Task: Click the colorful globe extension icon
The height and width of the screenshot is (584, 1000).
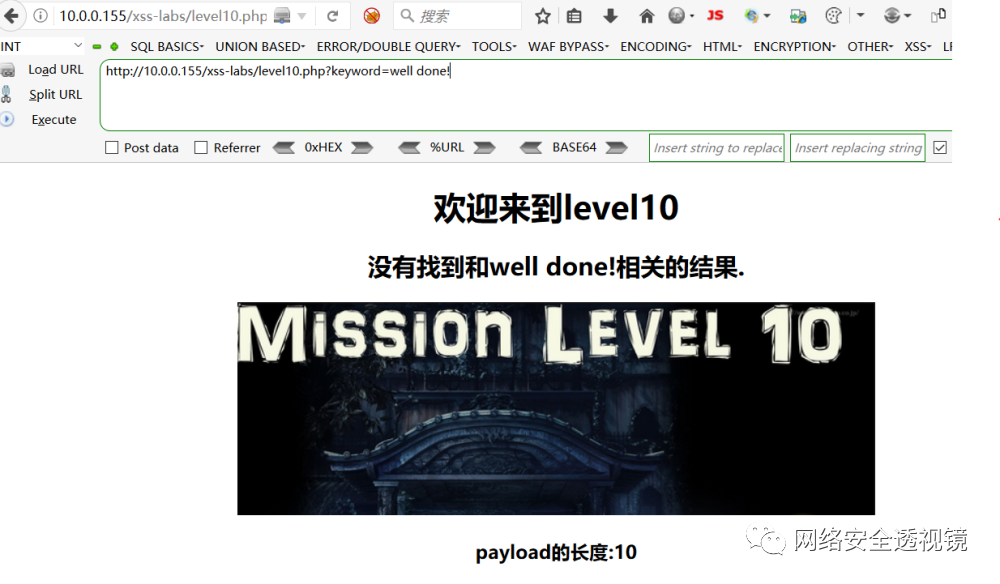Action: pos(752,16)
